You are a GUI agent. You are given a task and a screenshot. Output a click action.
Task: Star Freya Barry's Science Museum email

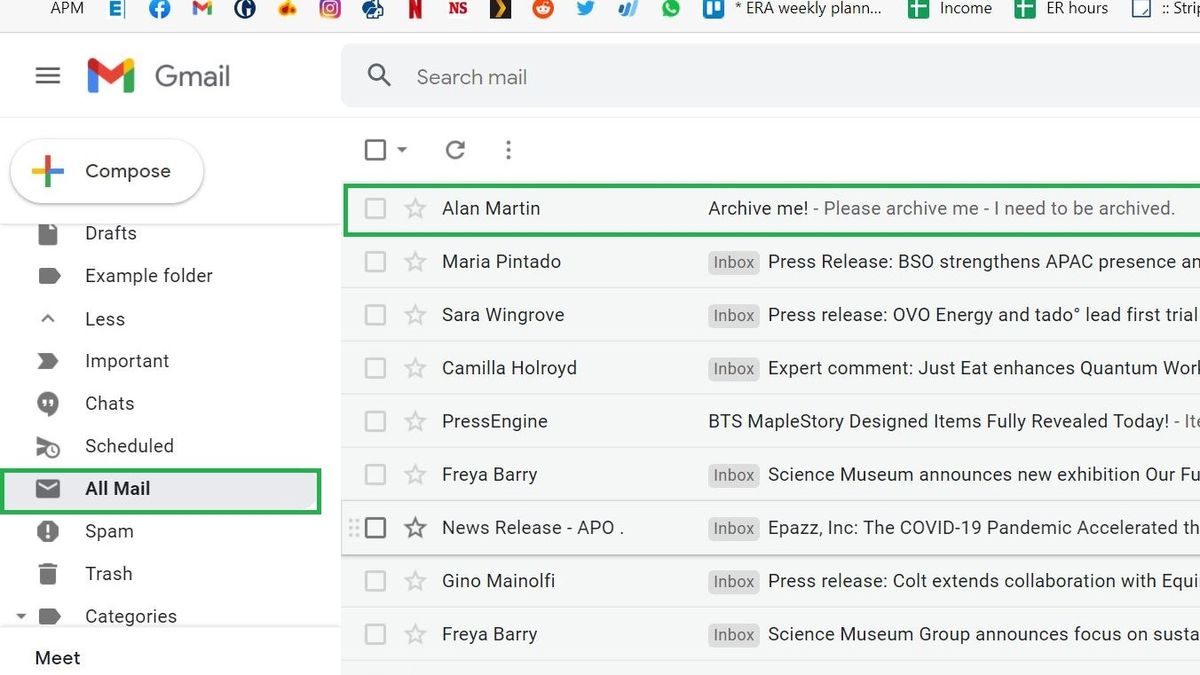click(415, 474)
